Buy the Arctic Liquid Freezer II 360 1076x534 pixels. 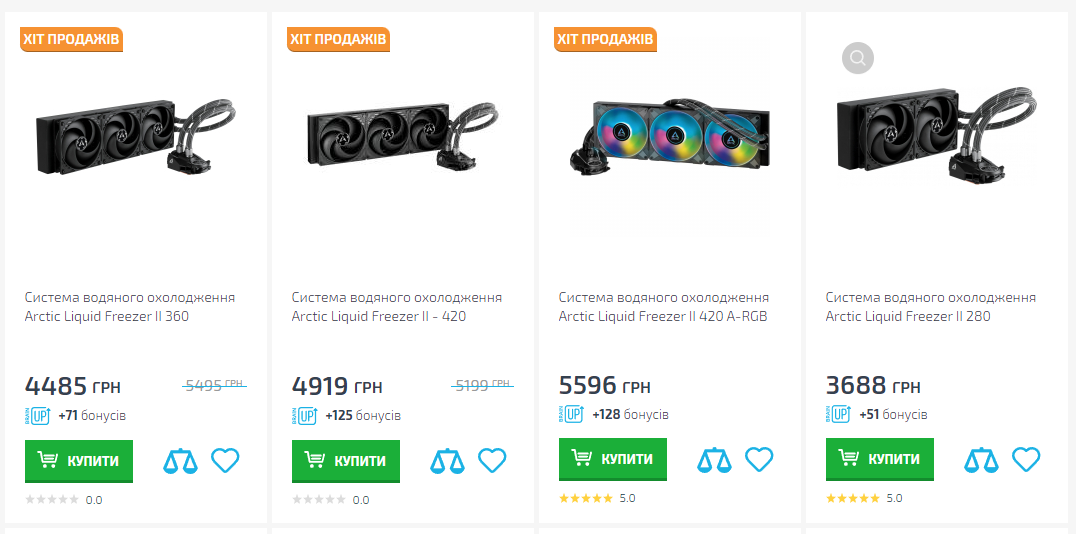point(79,460)
